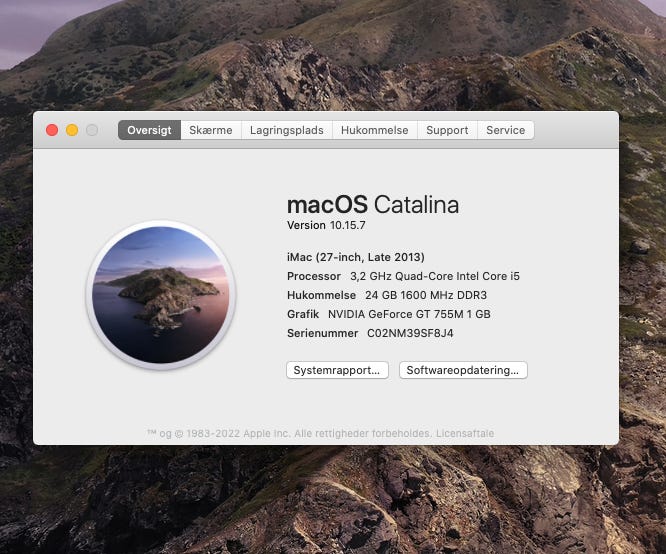Screen dimensions: 666x554
Task: Go to the Support tab
Action: click(447, 130)
